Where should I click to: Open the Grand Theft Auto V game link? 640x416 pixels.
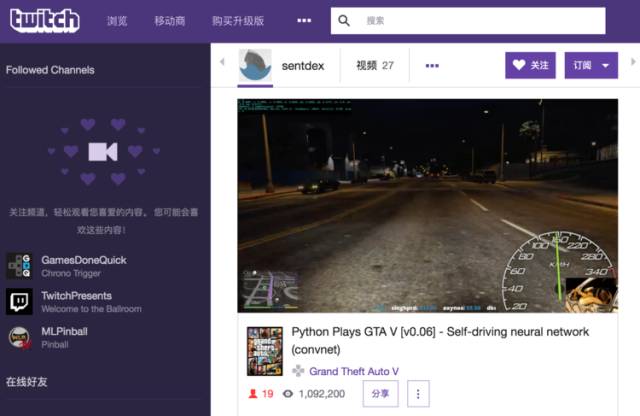point(354,371)
